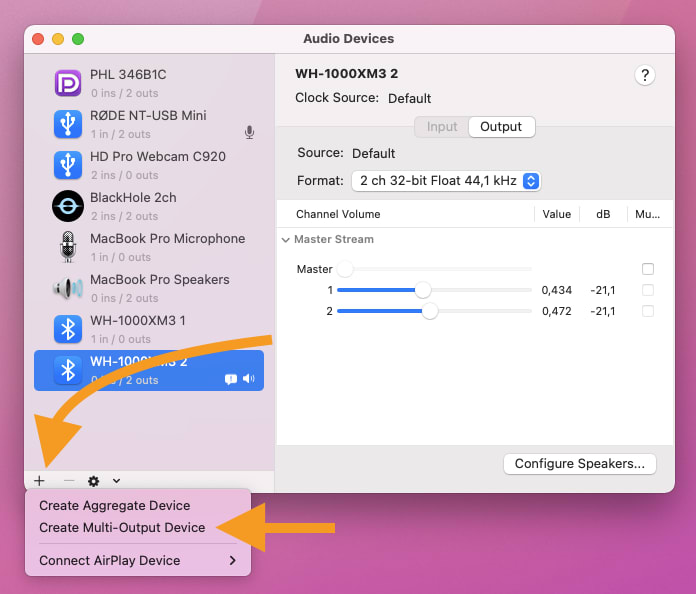Select the PHL 346B1C display icon
Image resolution: width=696 pixels, height=594 pixels.
pos(67,83)
